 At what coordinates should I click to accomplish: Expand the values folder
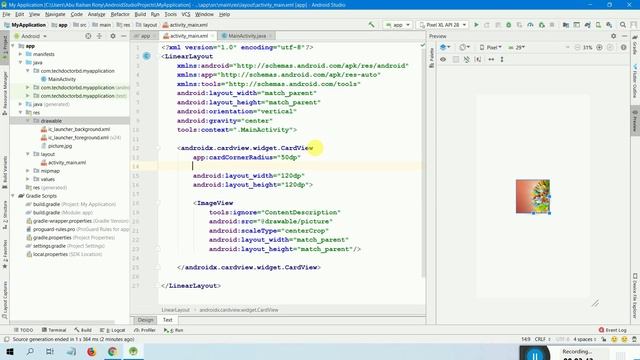28,179
